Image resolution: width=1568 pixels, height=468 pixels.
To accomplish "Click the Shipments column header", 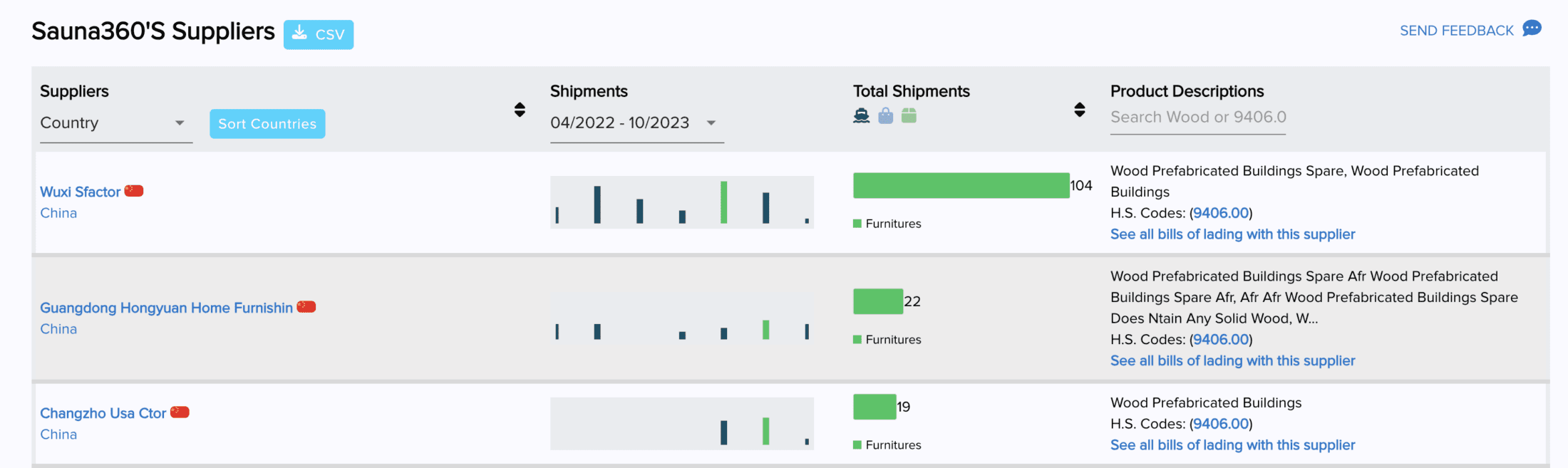I will point(589,91).
